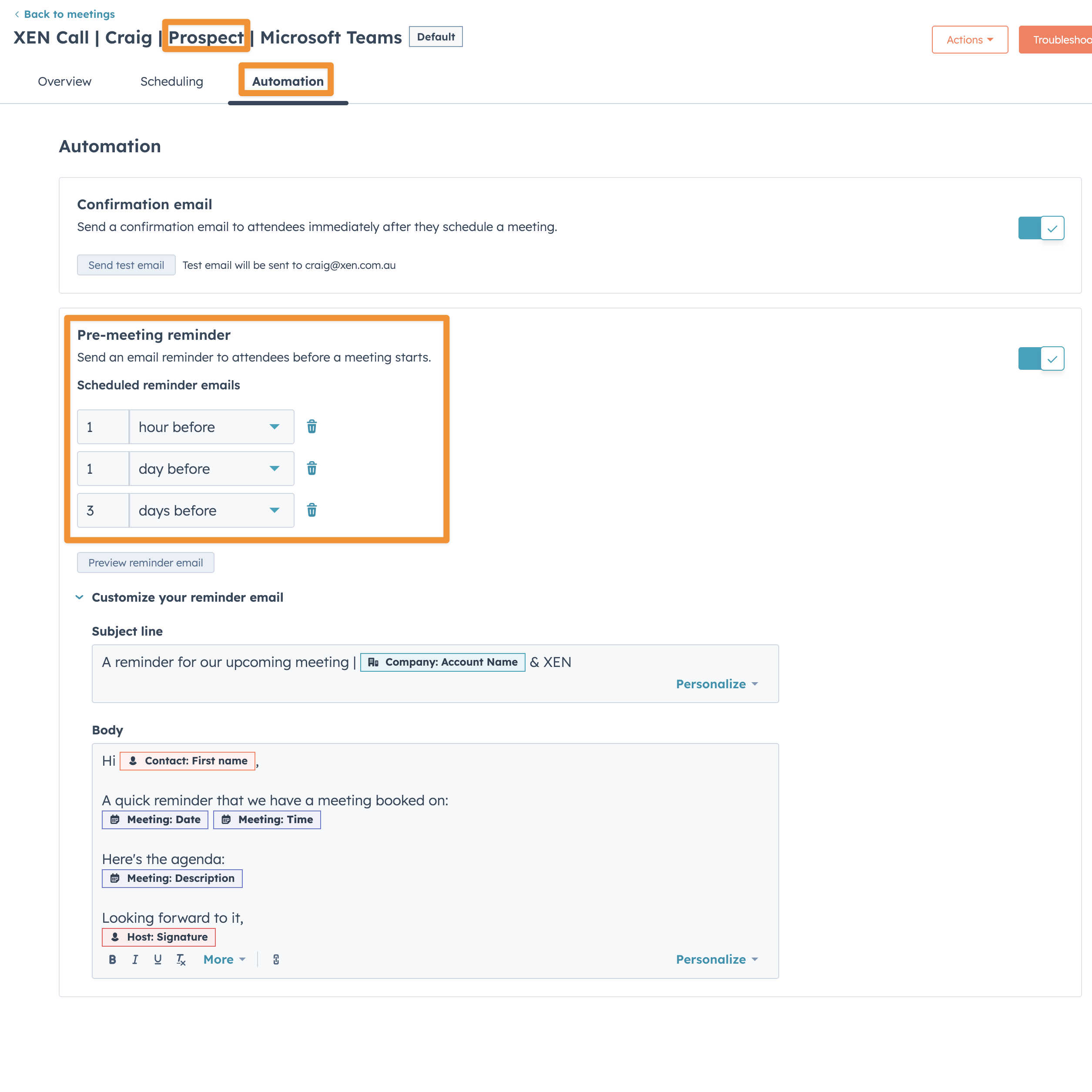Screen dimensions: 1092x1092
Task: Click Preview reminder email button
Action: (145, 563)
